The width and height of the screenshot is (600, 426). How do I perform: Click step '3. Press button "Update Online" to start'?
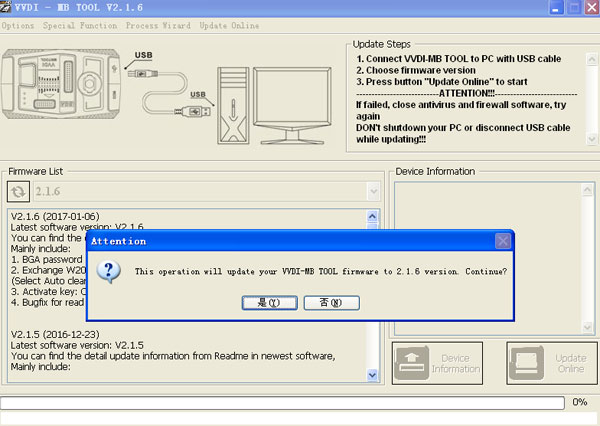(x=442, y=82)
